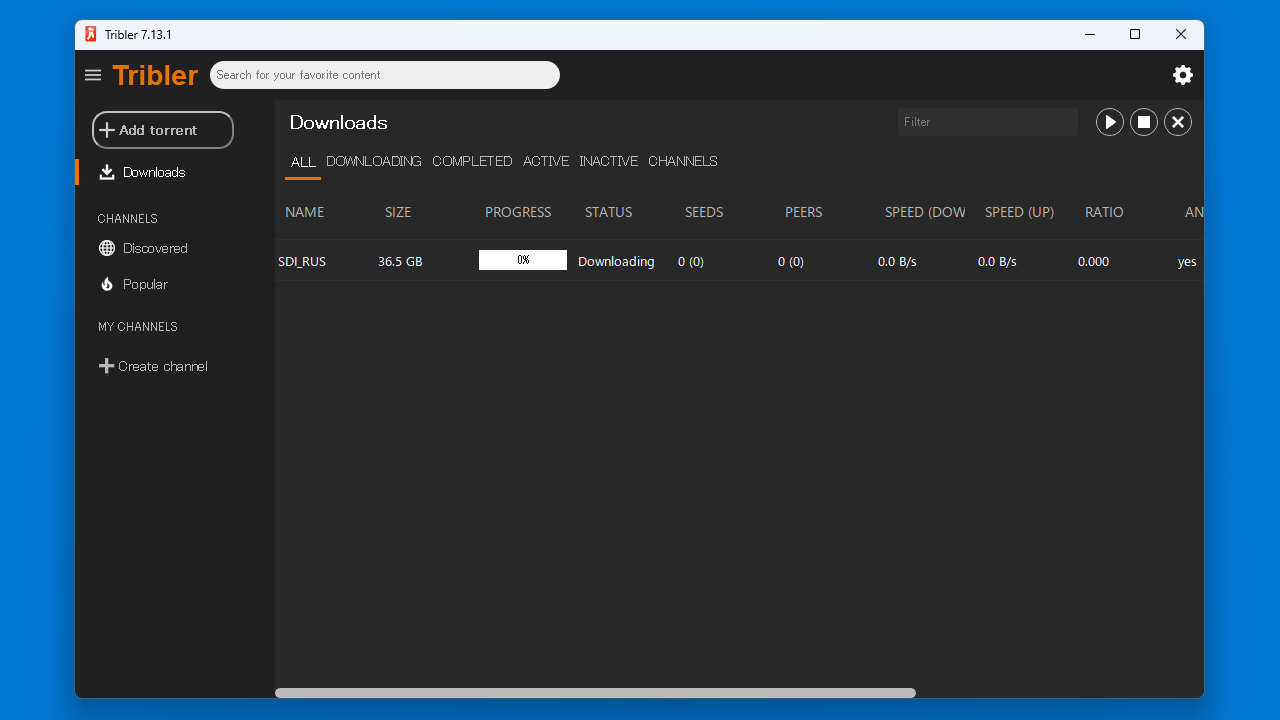Sort by the SIZE column header
The height and width of the screenshot is (720, 1280).
coord(398,212)
